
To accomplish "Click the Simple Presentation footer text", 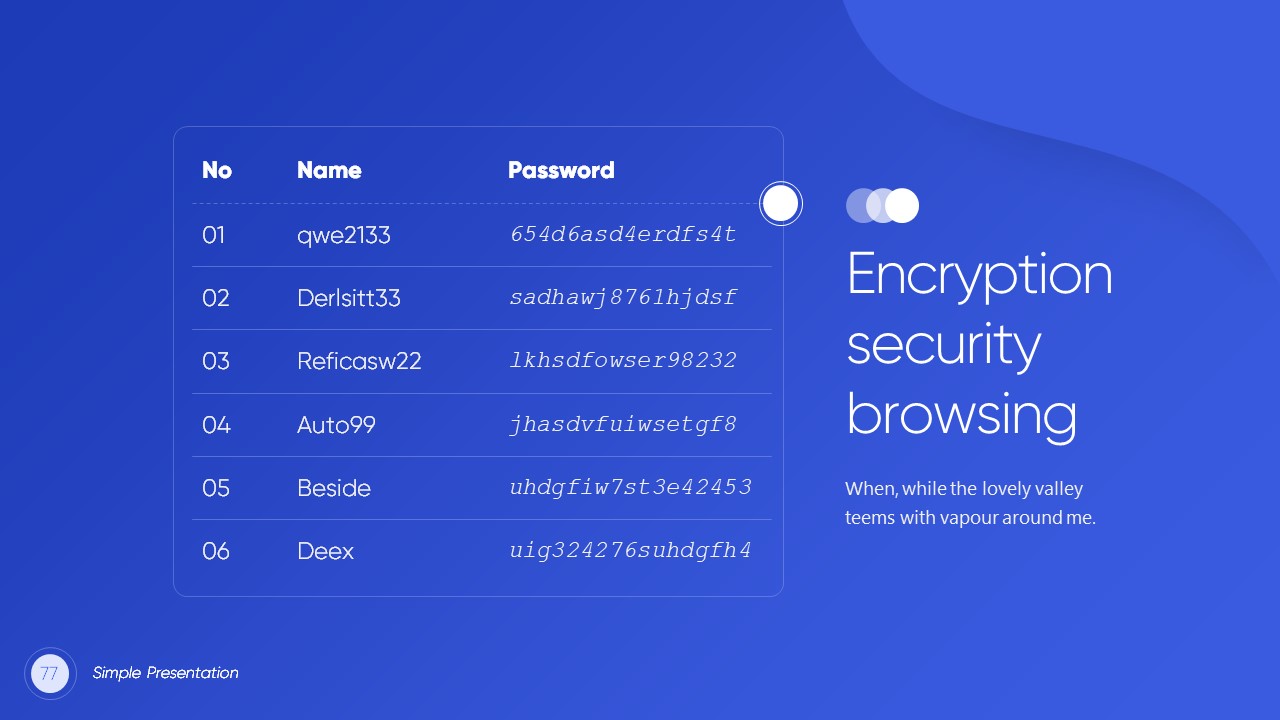I will pos(166,673).
